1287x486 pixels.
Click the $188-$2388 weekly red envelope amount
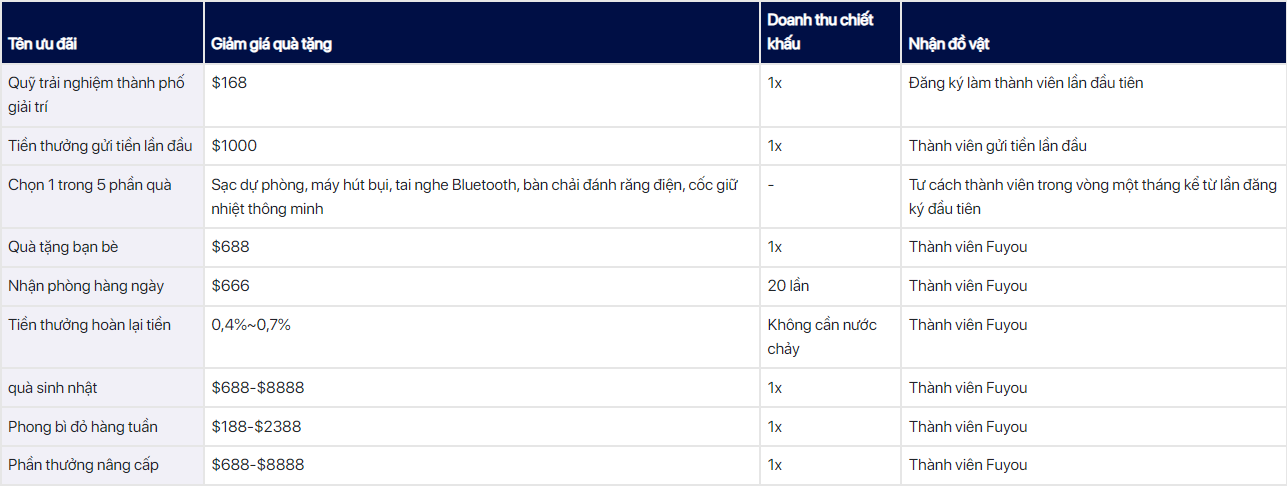[x=256, y=427]
